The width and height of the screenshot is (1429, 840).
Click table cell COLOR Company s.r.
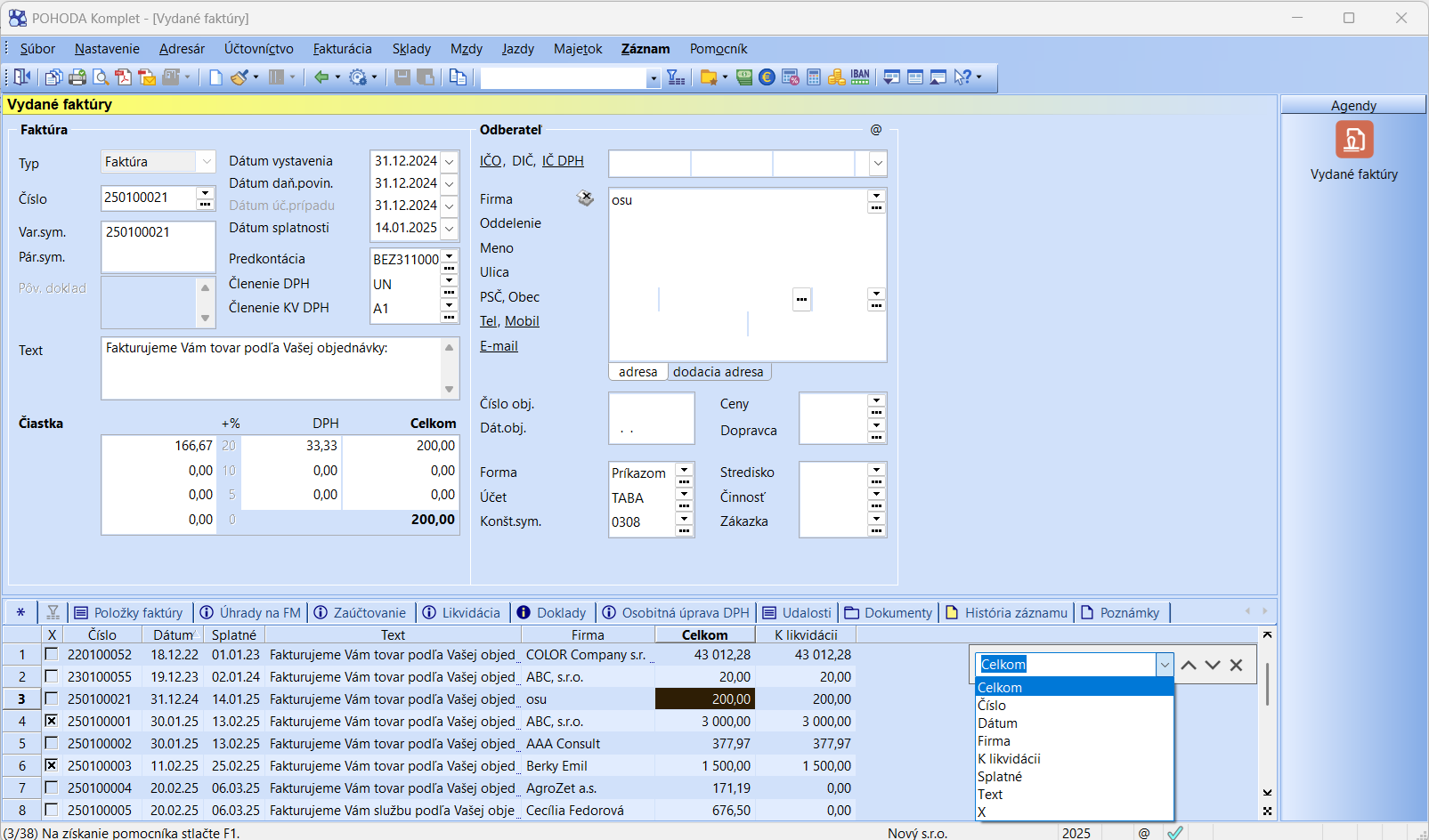click(x=588, y=654)
